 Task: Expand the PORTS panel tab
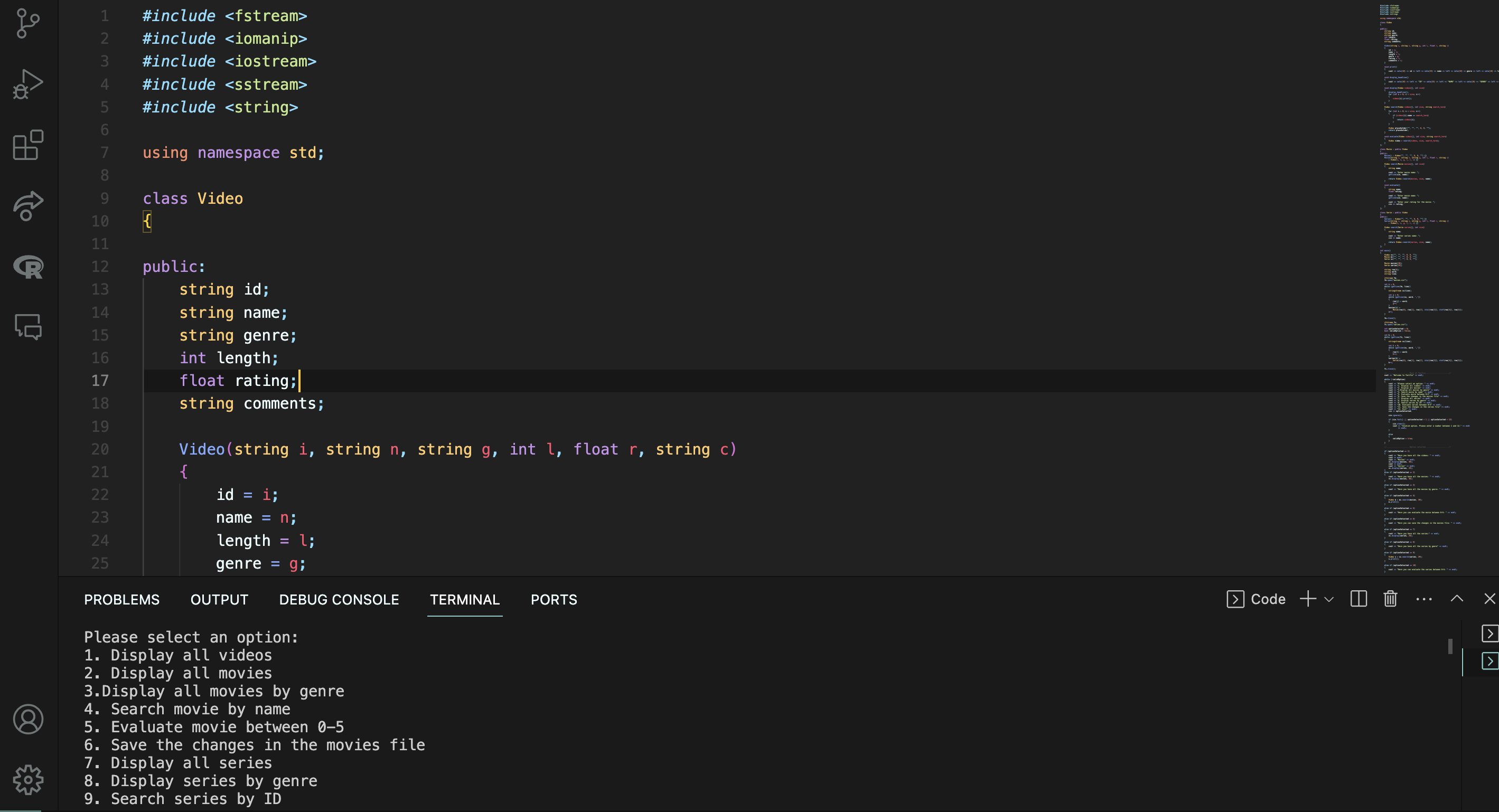pos(554,599)
